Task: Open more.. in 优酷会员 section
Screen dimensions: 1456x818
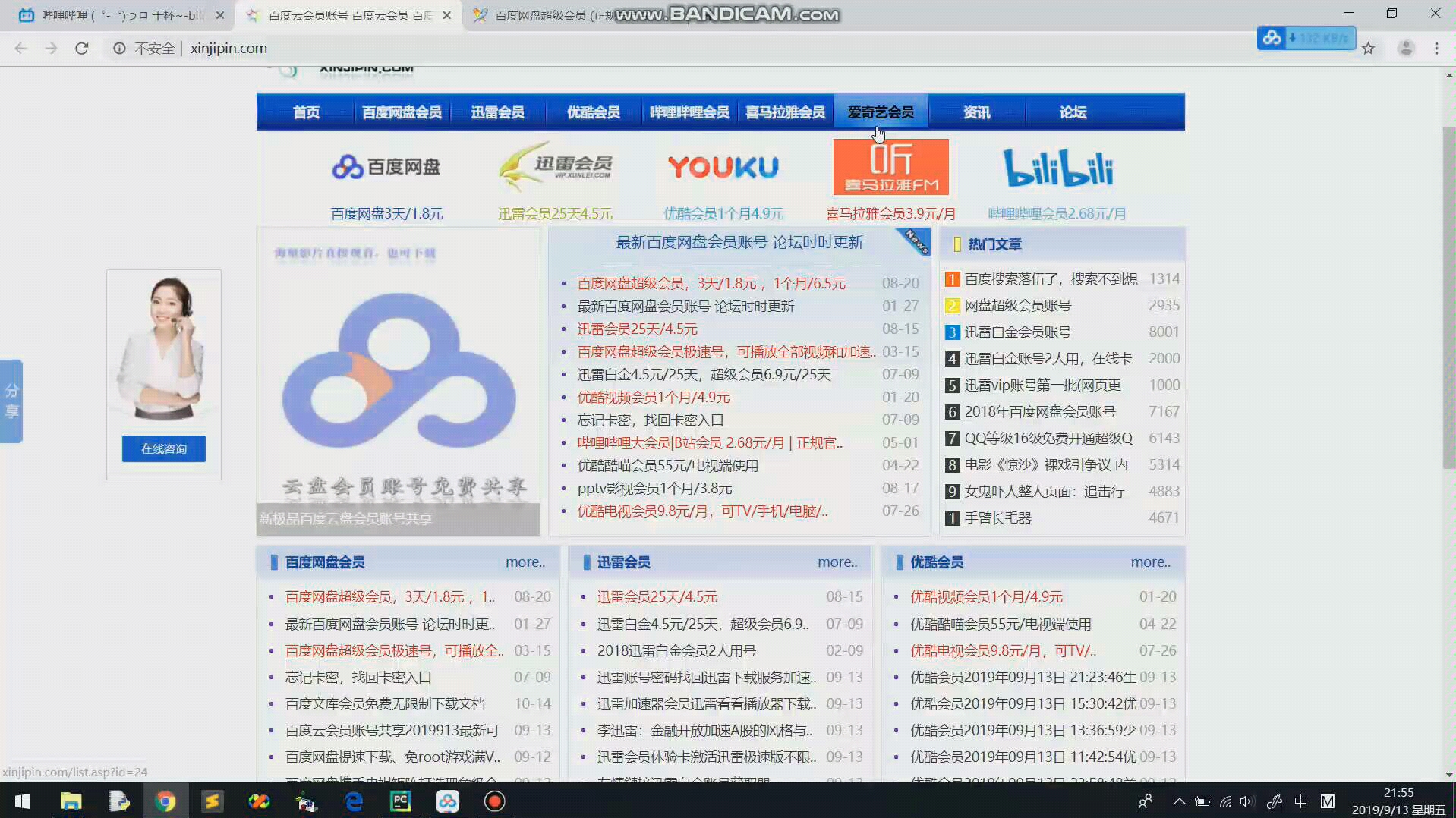Action: coord(1150,562)
